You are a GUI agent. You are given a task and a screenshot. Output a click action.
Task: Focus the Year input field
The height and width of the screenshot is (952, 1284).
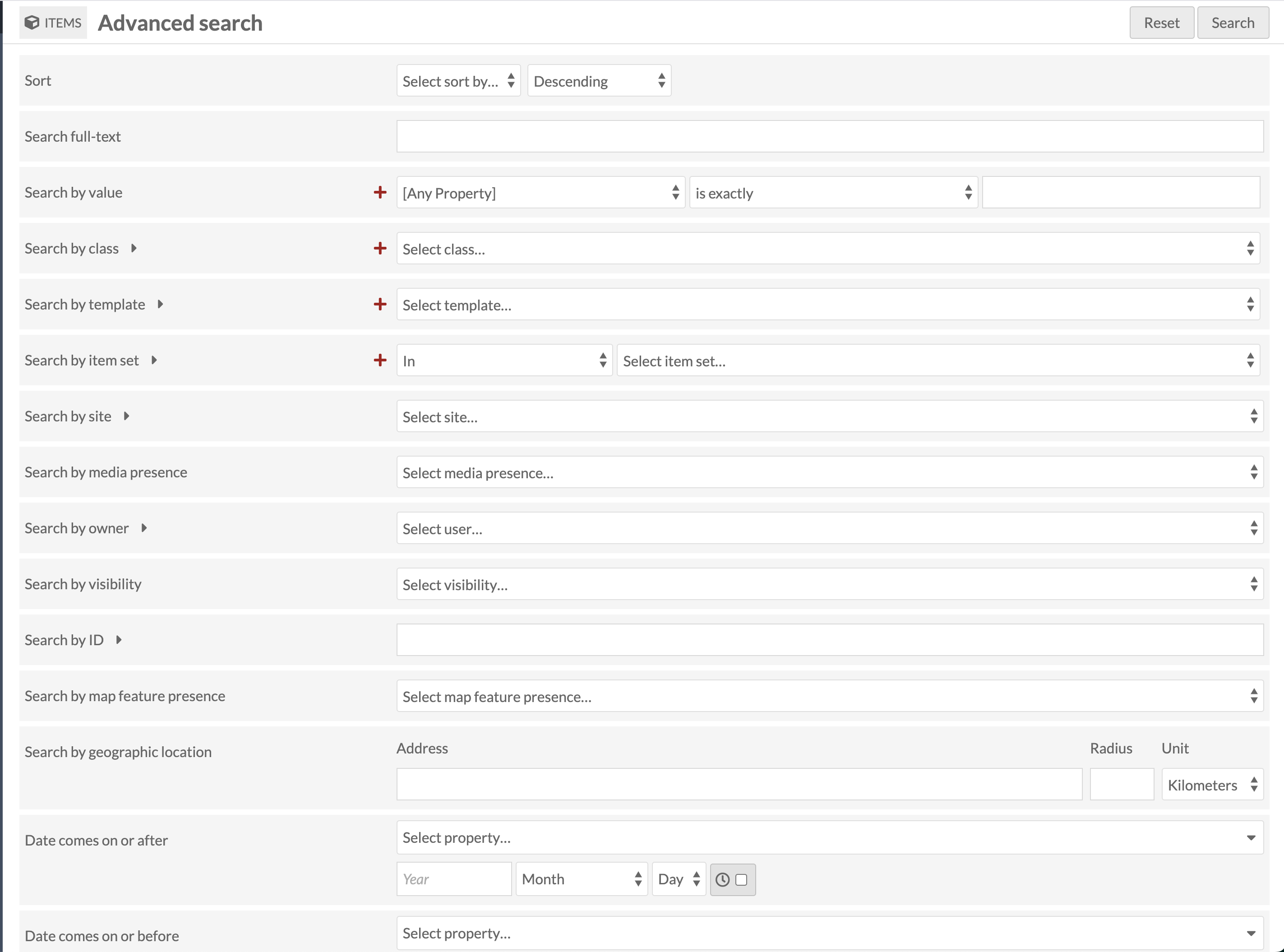point(454,879)
